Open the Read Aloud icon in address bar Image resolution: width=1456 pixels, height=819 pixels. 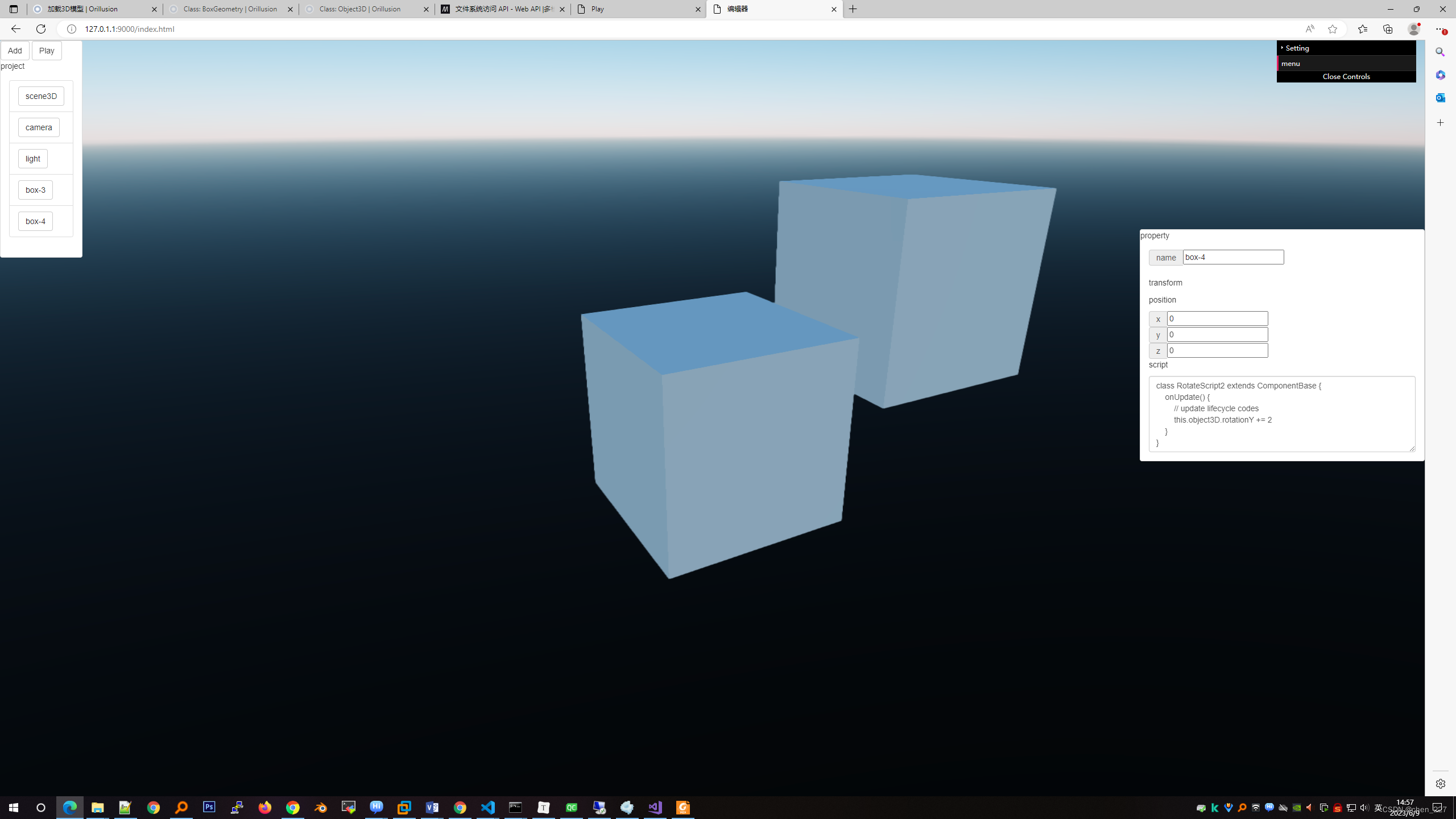[x=1309, y=29]
